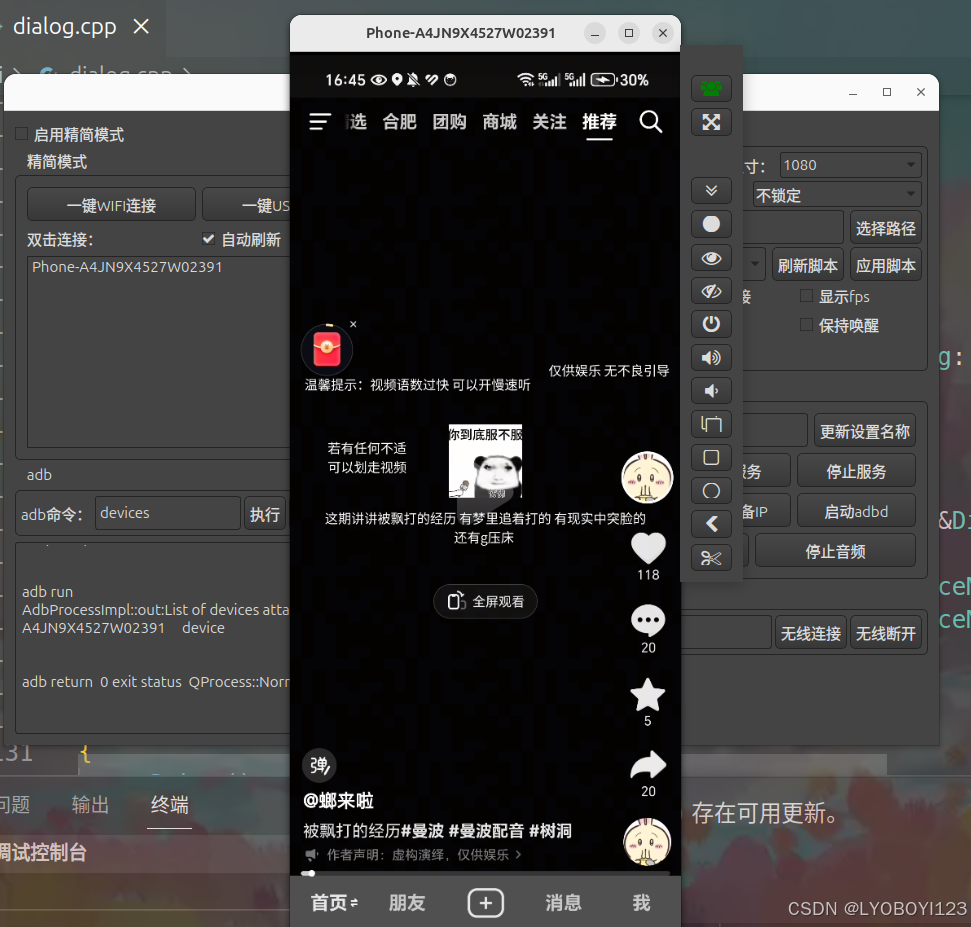The width and height of the screenshot is (971, 927).
Task: Click the green group control icon in toolbar
Action: 711,89
